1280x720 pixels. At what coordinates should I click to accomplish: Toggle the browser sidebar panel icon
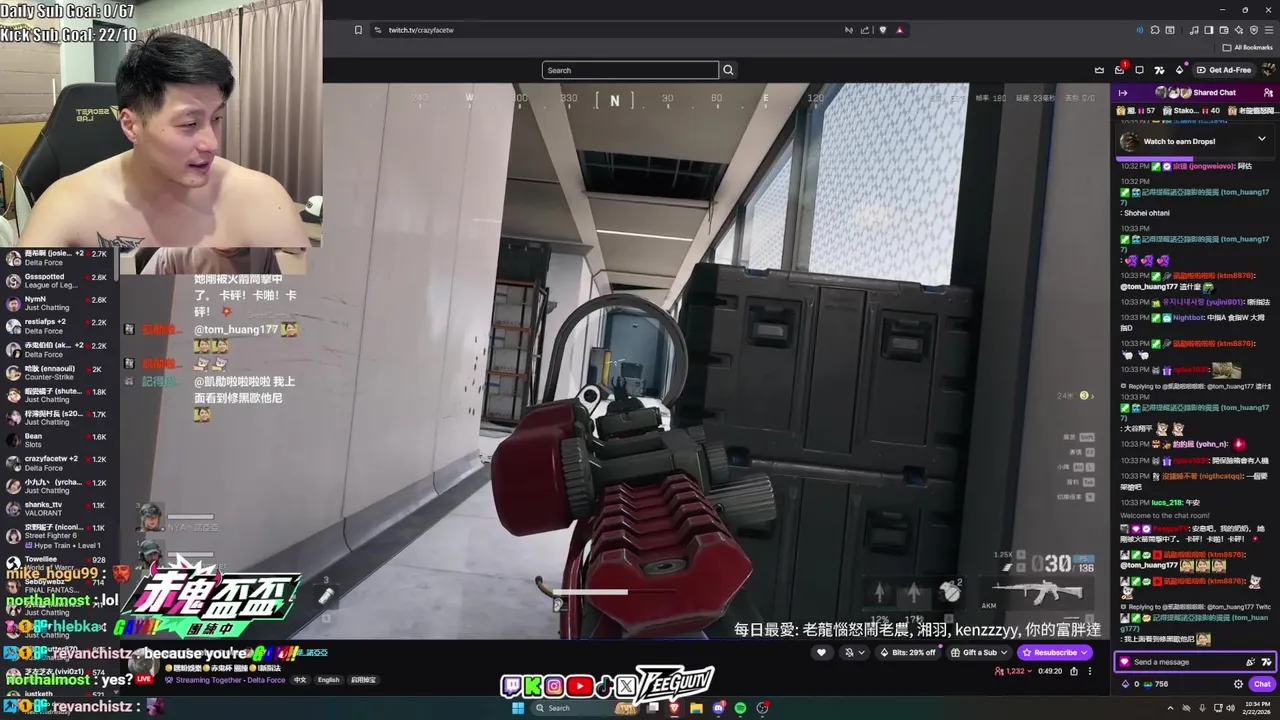click(x=1209, y=30)
